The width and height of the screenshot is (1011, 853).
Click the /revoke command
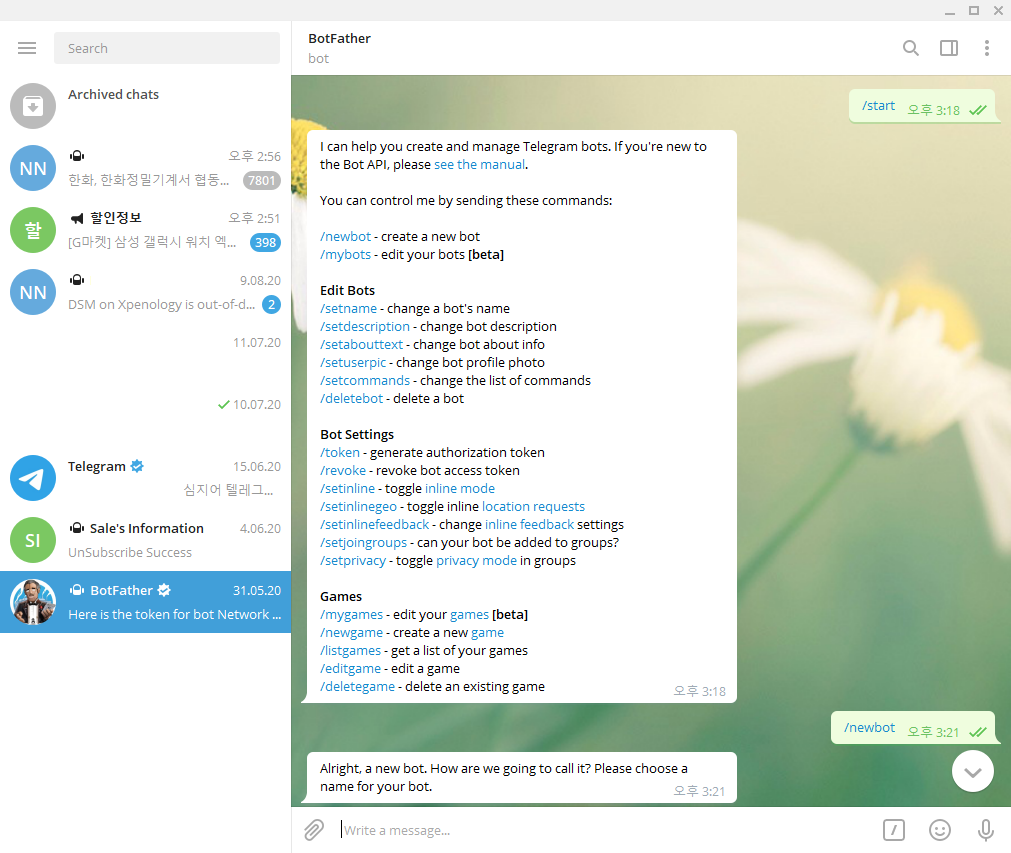pyautogui.click(x=343, y=471)
